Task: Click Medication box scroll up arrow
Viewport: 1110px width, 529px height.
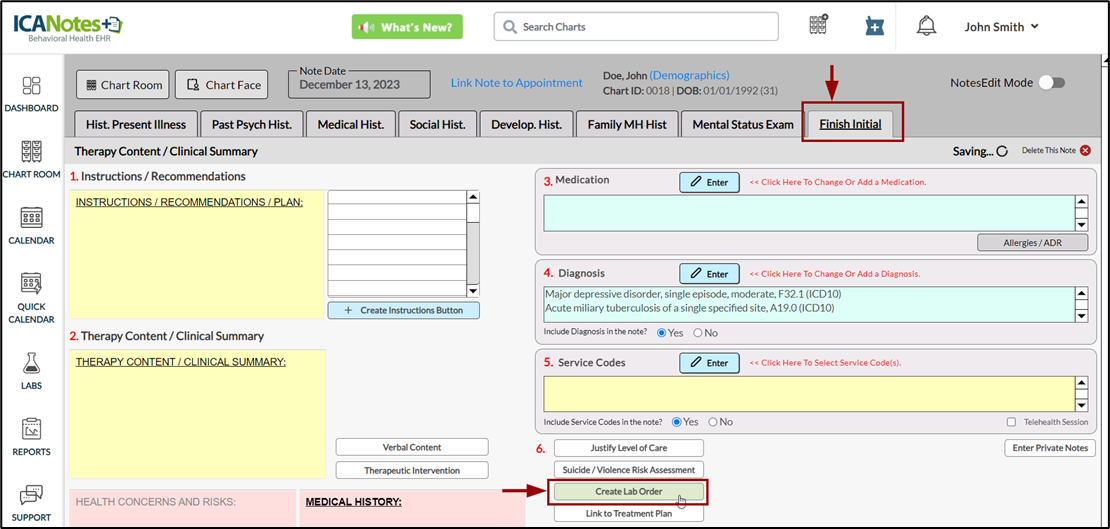Action: tap(1081, 202)
